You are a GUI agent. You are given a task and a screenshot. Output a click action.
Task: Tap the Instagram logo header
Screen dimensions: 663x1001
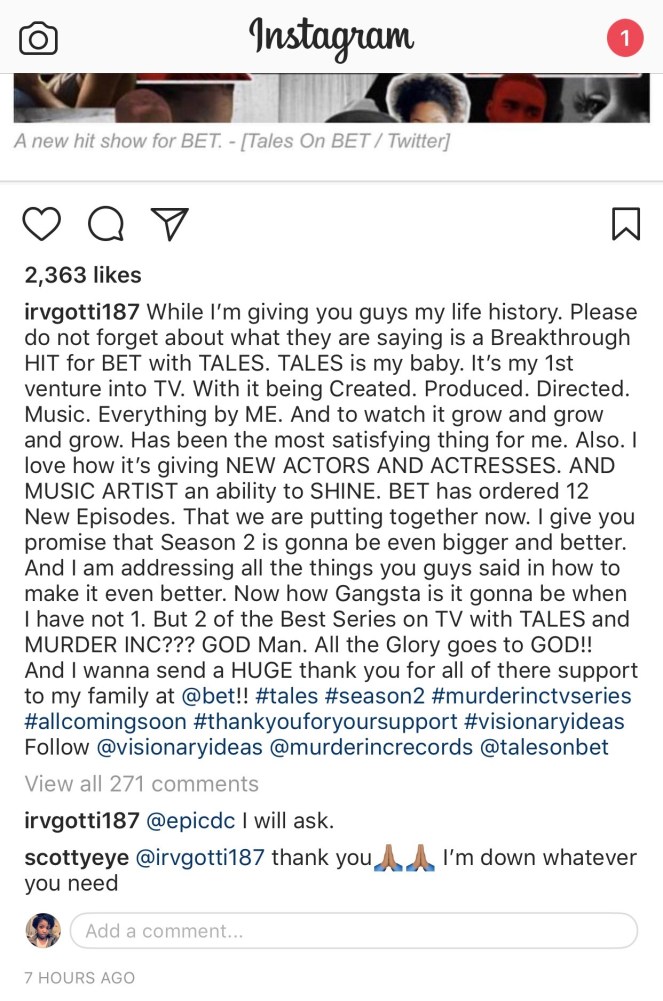[331, 38]
